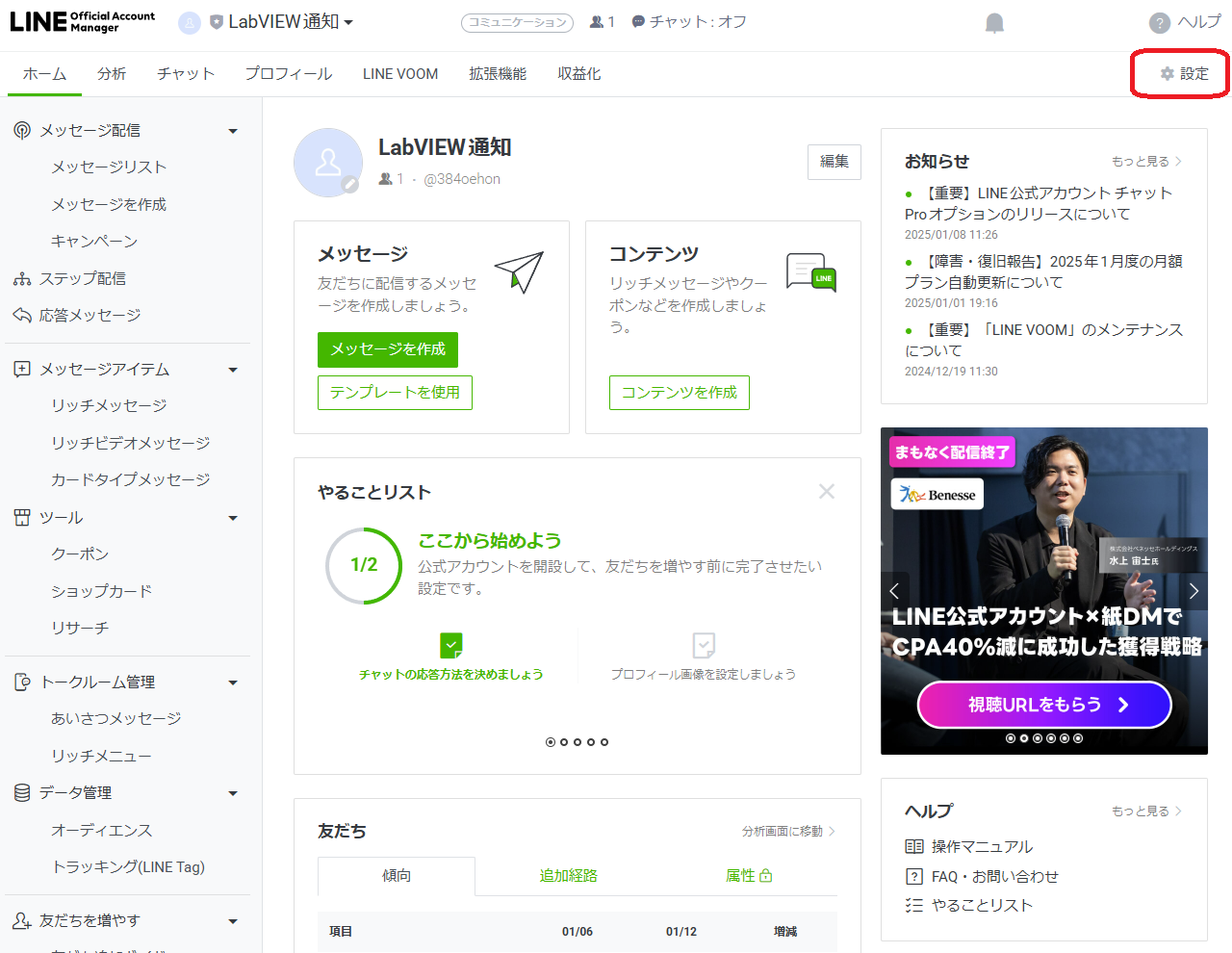Open the 拡張機能 tab
This screenshot has width=1232, height=953.
click(498, 74)
